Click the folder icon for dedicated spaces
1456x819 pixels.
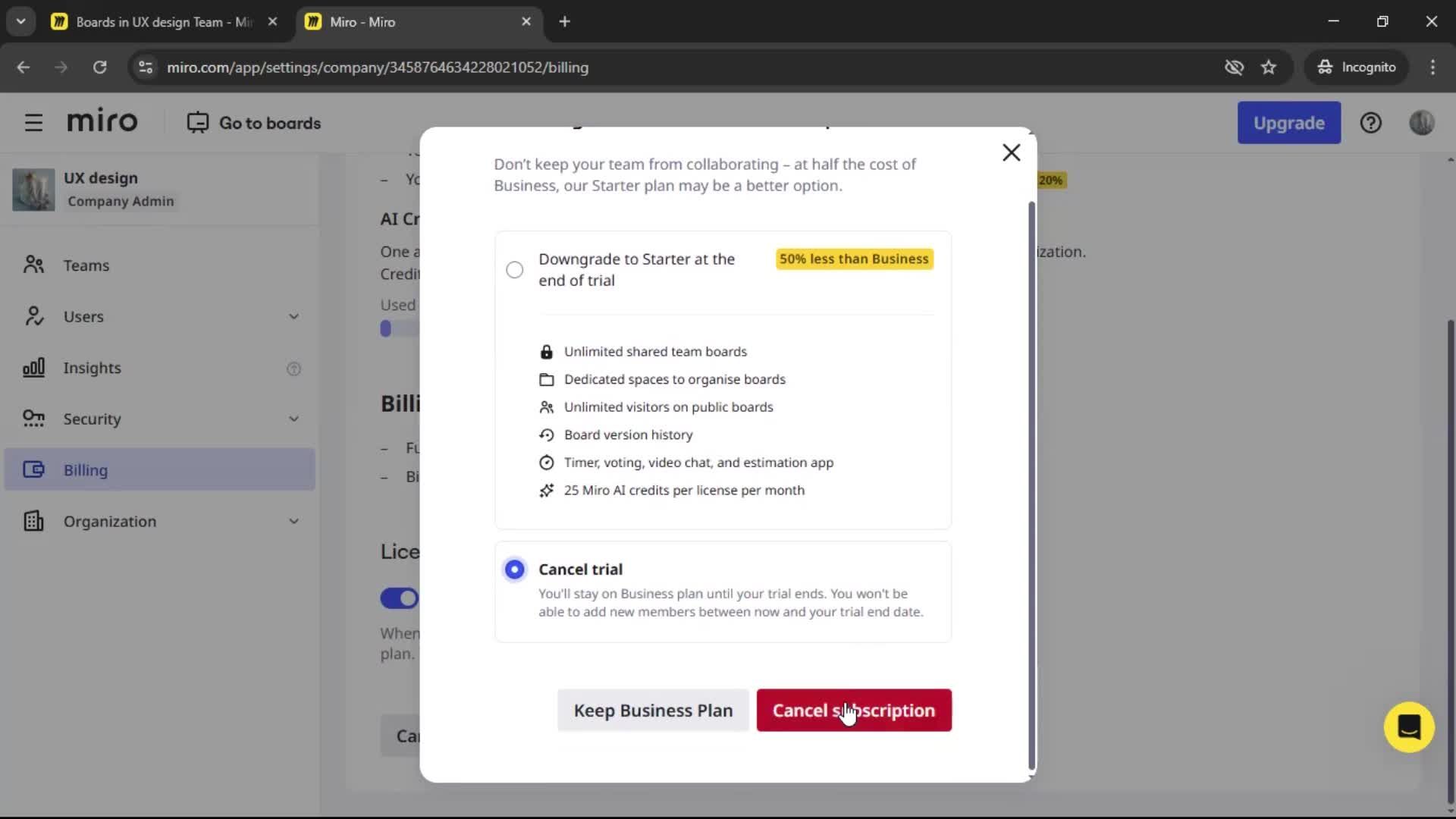546,380
